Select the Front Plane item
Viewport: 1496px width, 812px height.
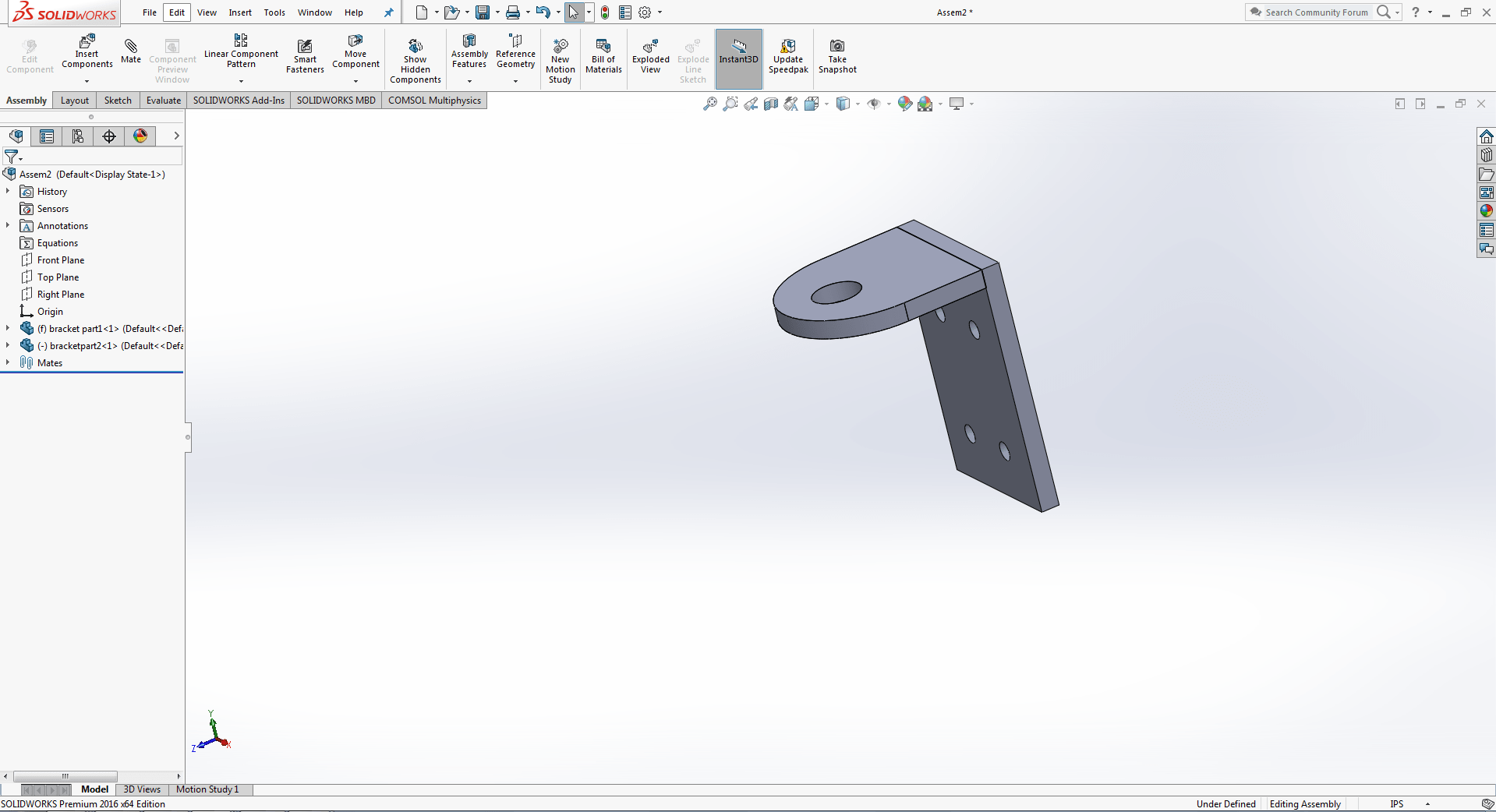click(x=61, y=260)
